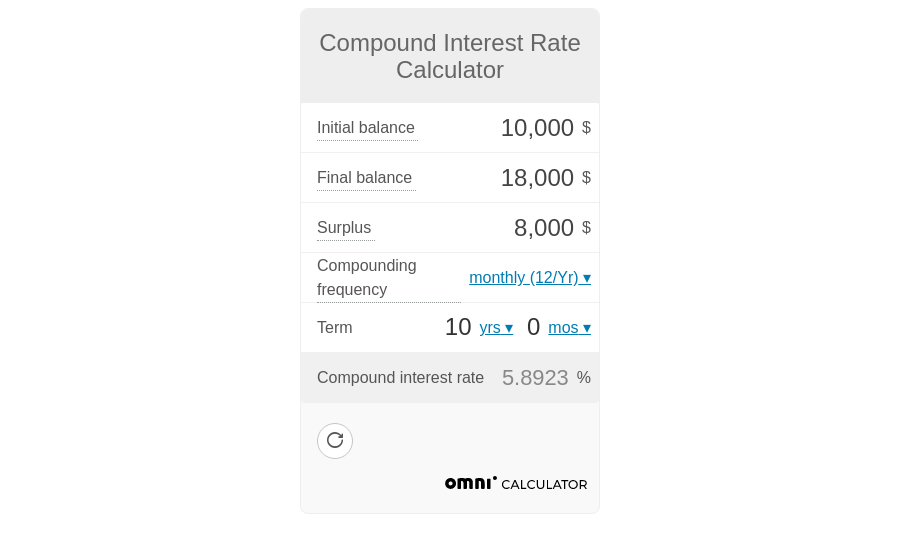Screen dimensions: 900x535
Task: Click the Compounding frequency label
Action: (367, 278)
